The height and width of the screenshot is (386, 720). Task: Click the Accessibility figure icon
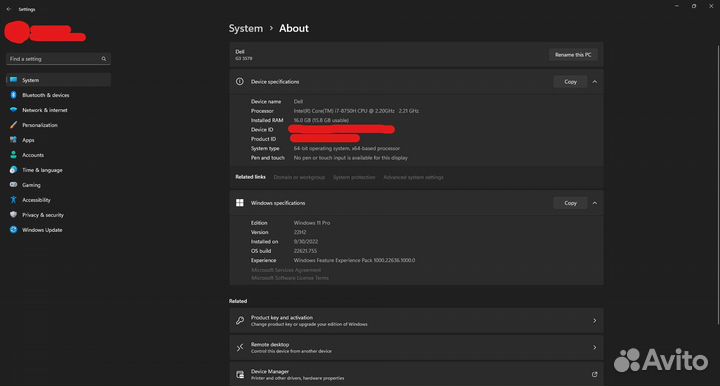click(x=13, y=200)
